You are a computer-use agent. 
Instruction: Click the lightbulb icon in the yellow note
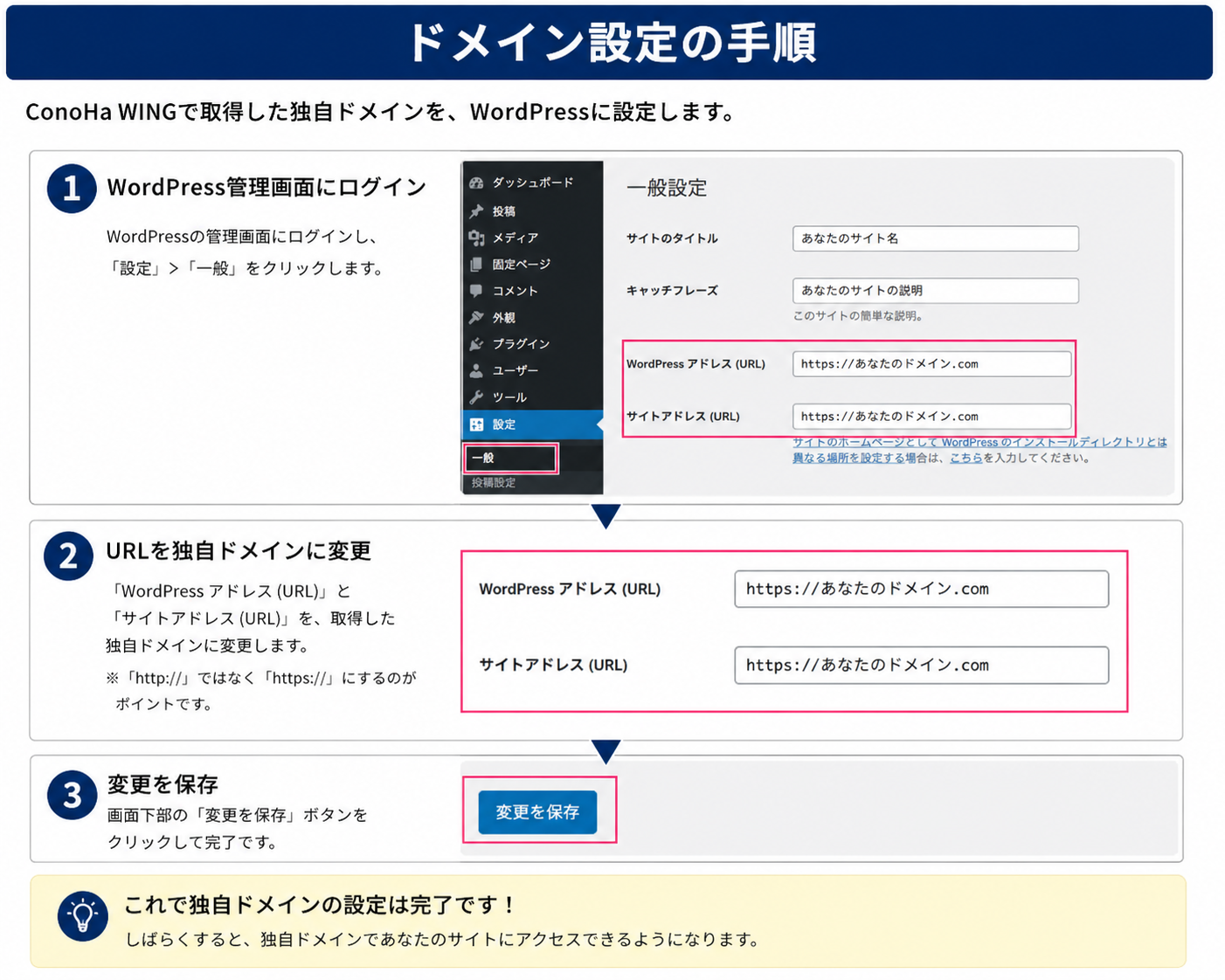coord(83,916)
